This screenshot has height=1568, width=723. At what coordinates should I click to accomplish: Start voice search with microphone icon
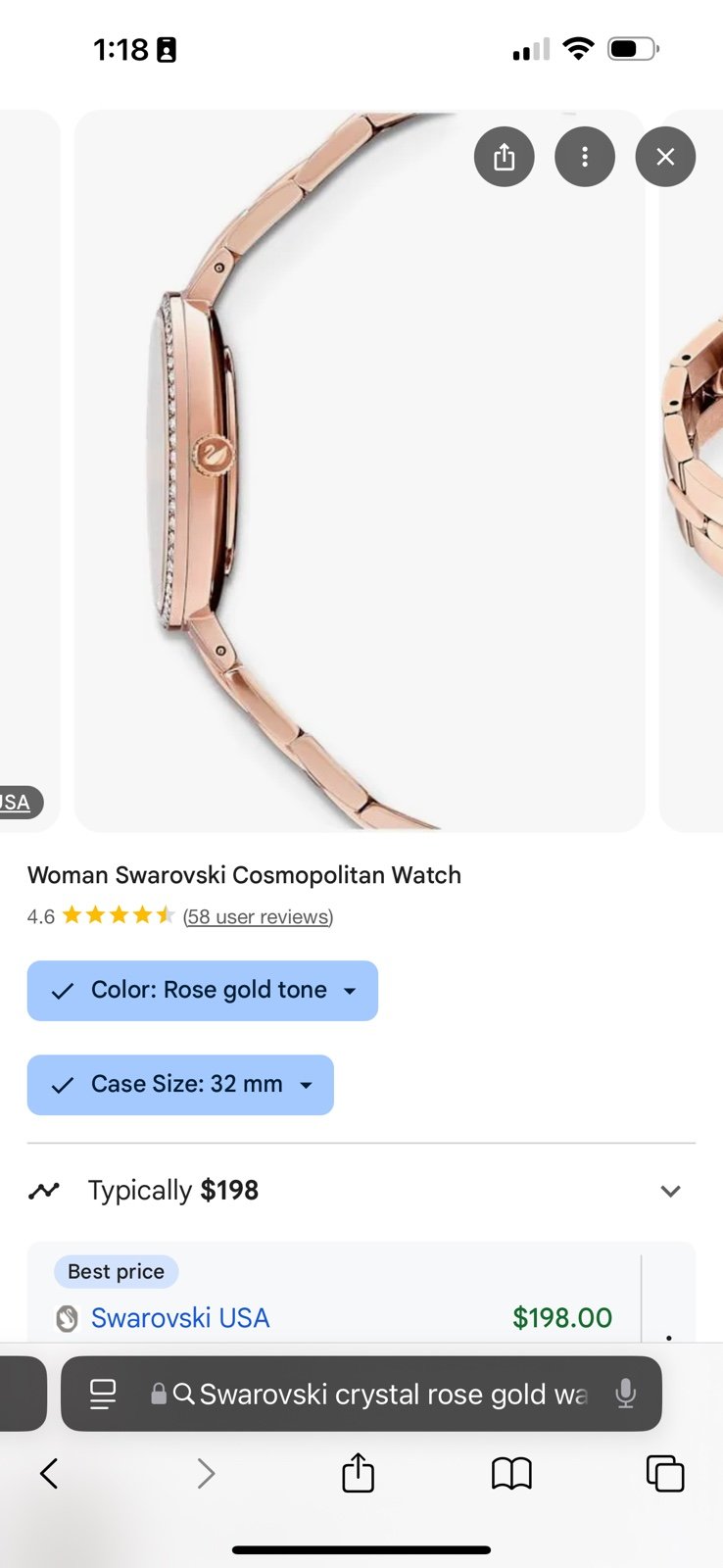pos(625,1394)
